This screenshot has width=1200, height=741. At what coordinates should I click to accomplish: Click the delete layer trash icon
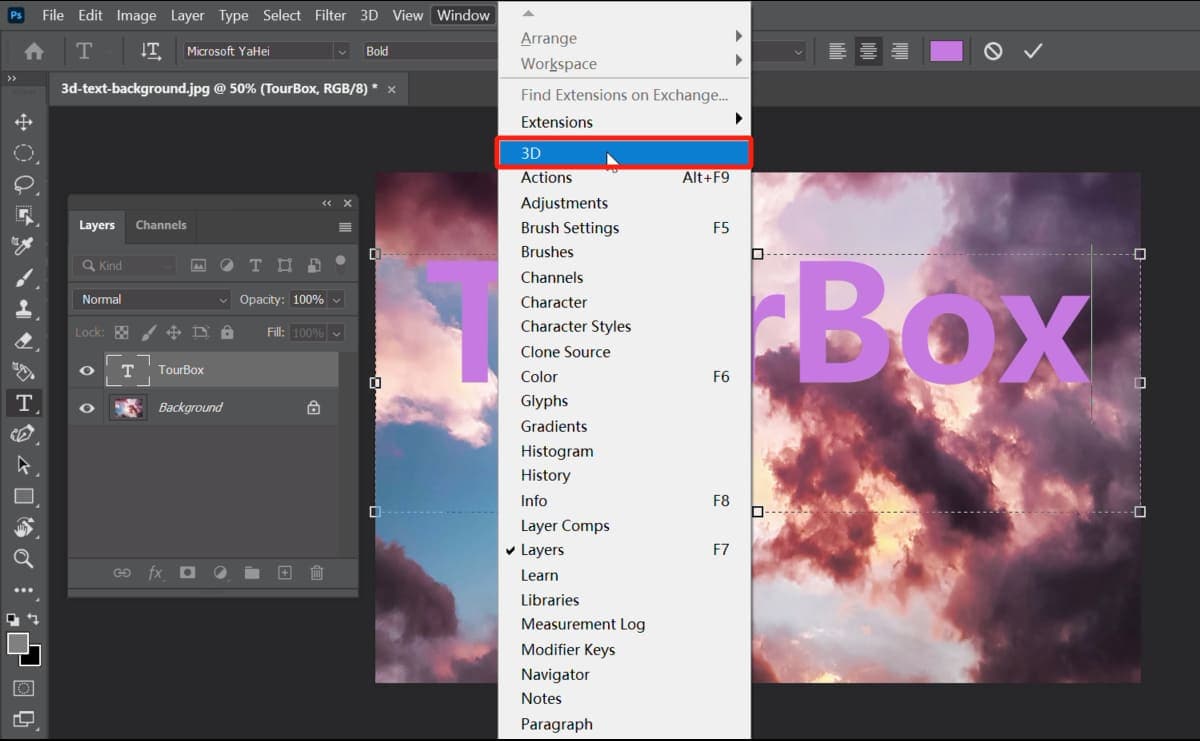pos(317,573)
